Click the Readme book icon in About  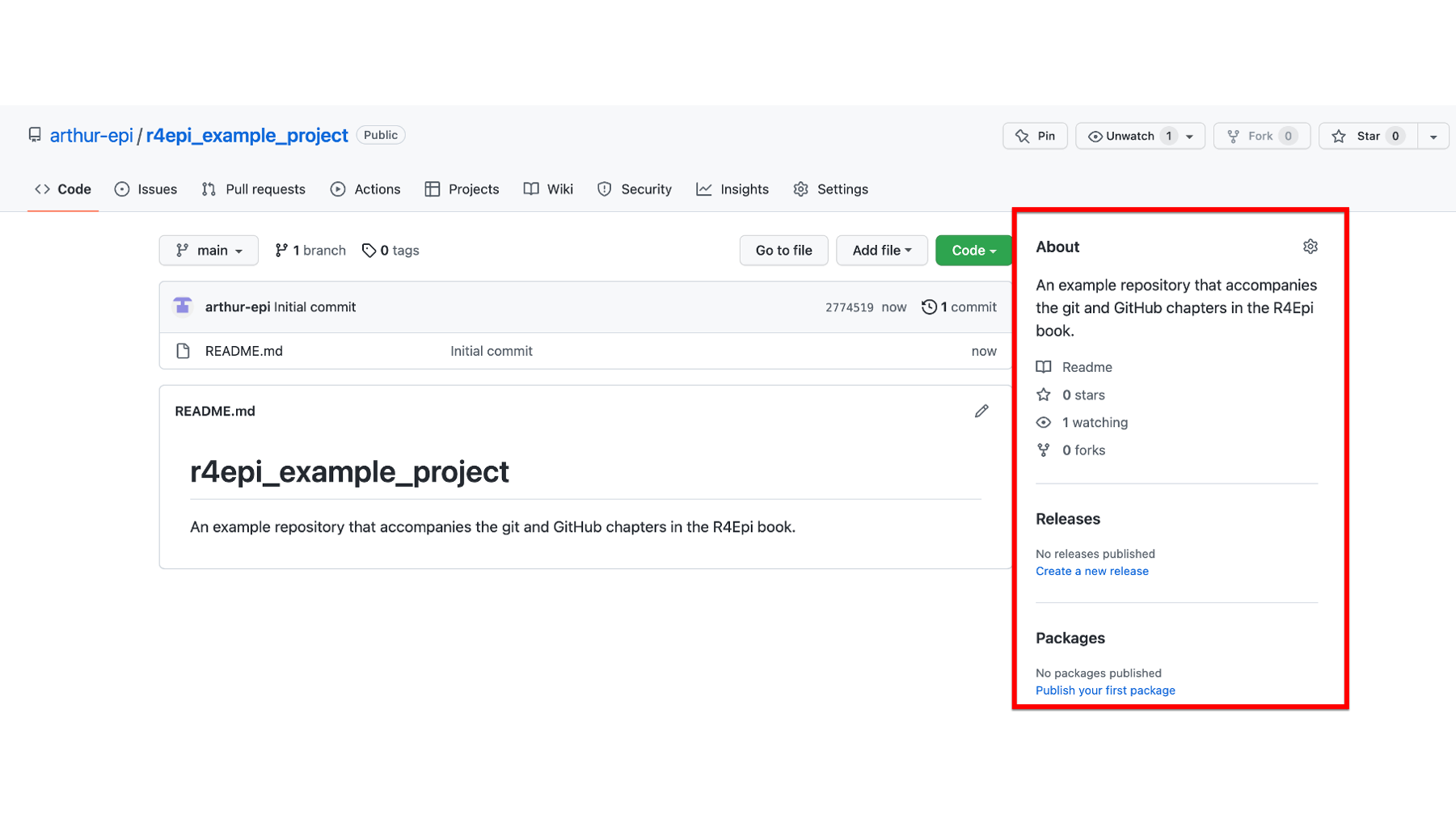(x=1044, y=367)
